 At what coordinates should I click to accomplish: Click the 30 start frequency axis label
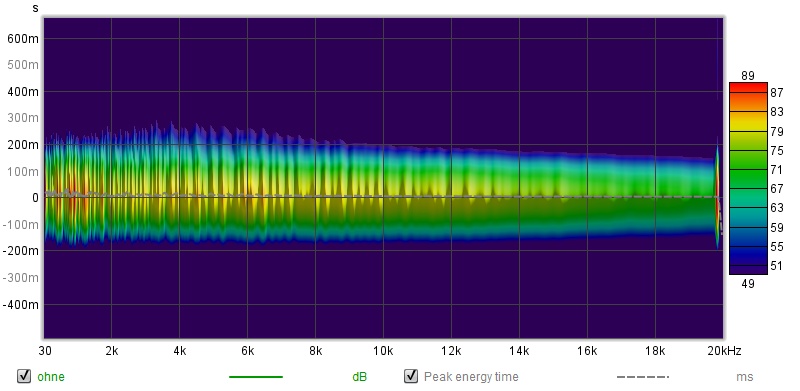pos(44,351)
